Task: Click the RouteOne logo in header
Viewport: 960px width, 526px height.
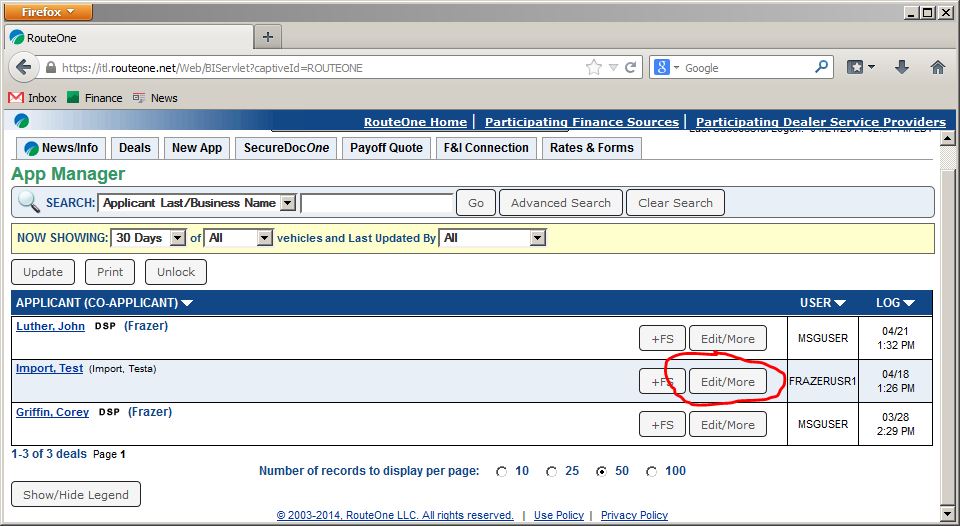Action: coord(21,121)
